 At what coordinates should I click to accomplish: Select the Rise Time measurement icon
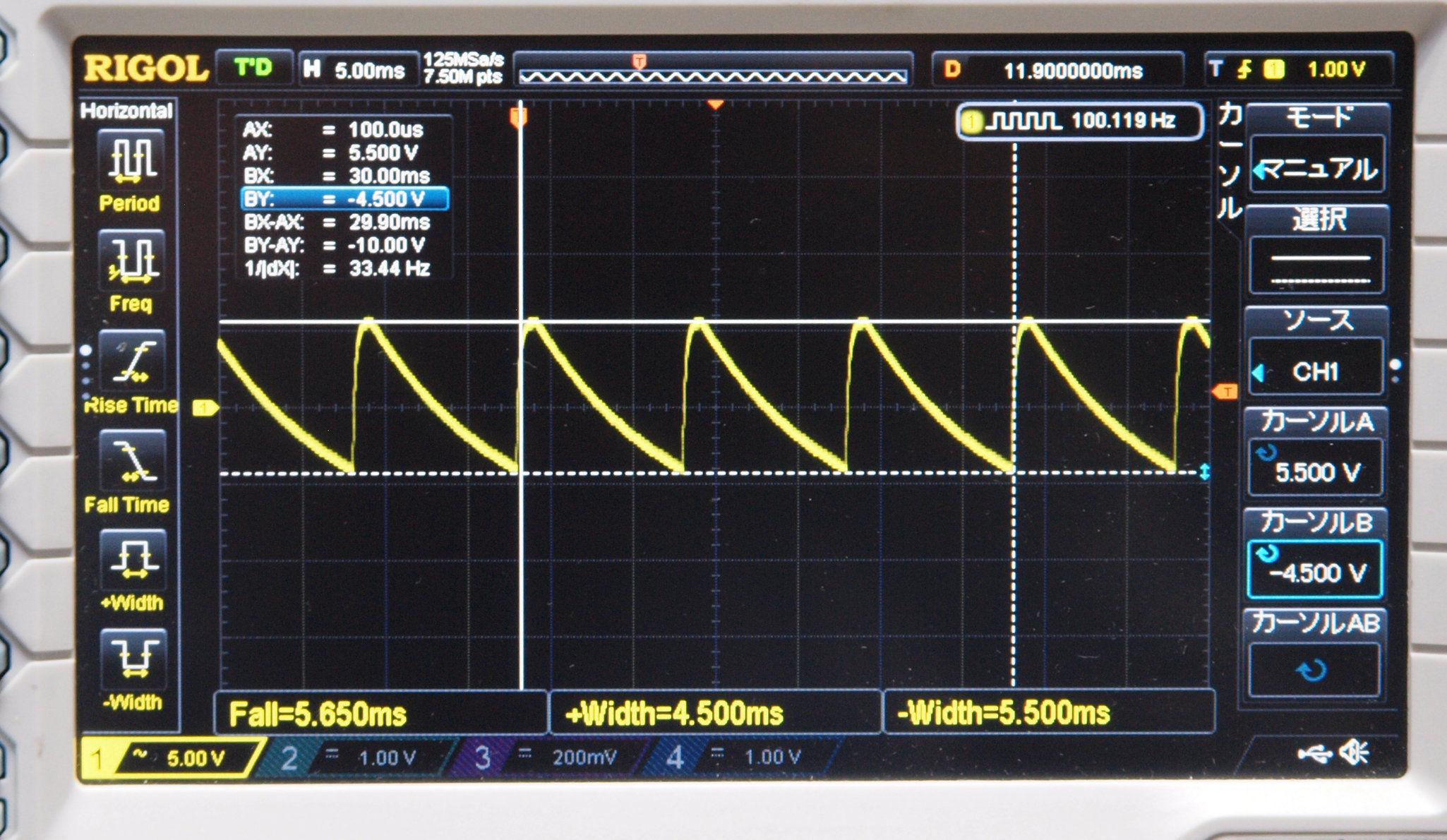132,360
